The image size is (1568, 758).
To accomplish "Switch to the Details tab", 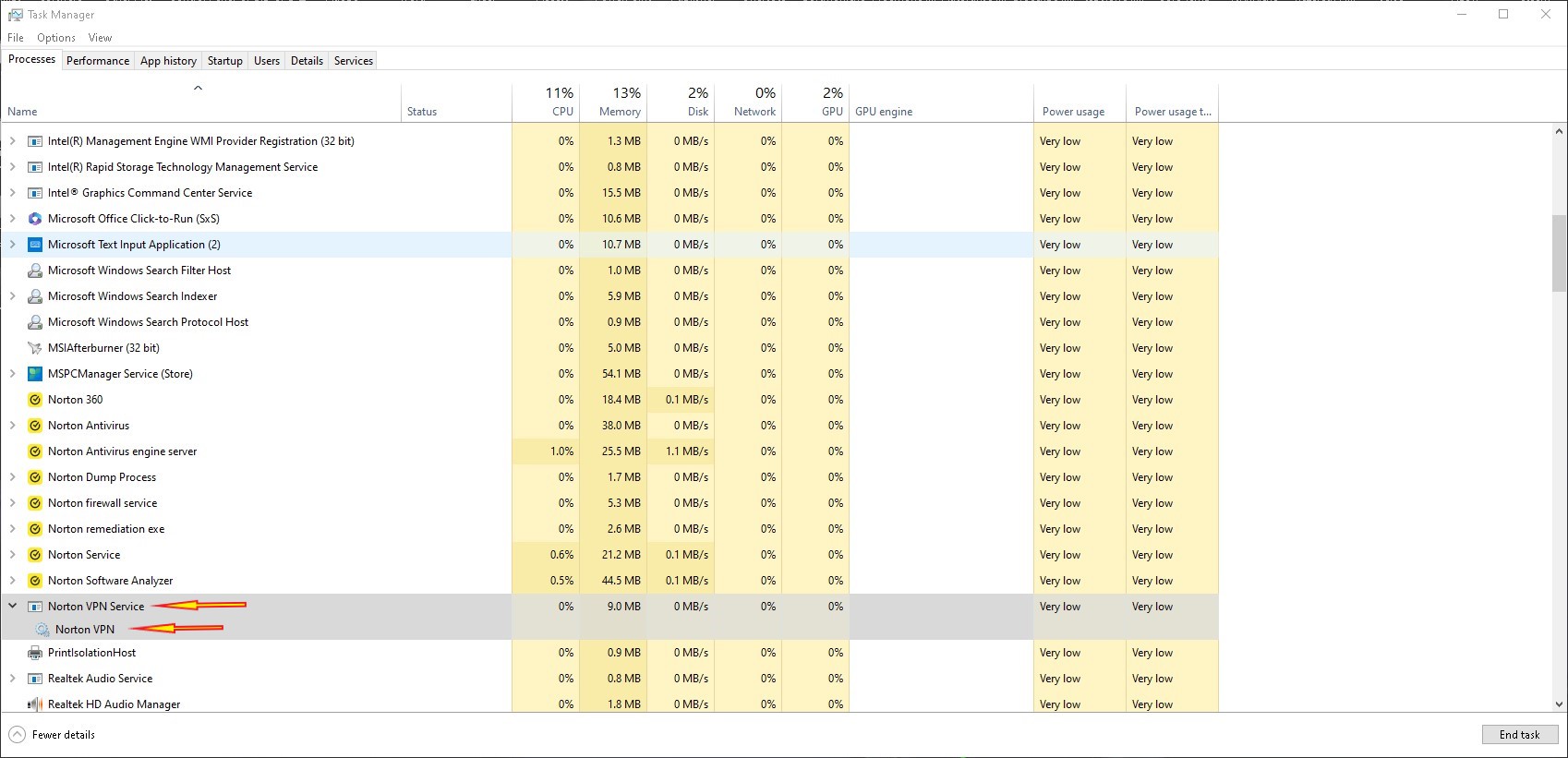I will click(x=307, y=61).
